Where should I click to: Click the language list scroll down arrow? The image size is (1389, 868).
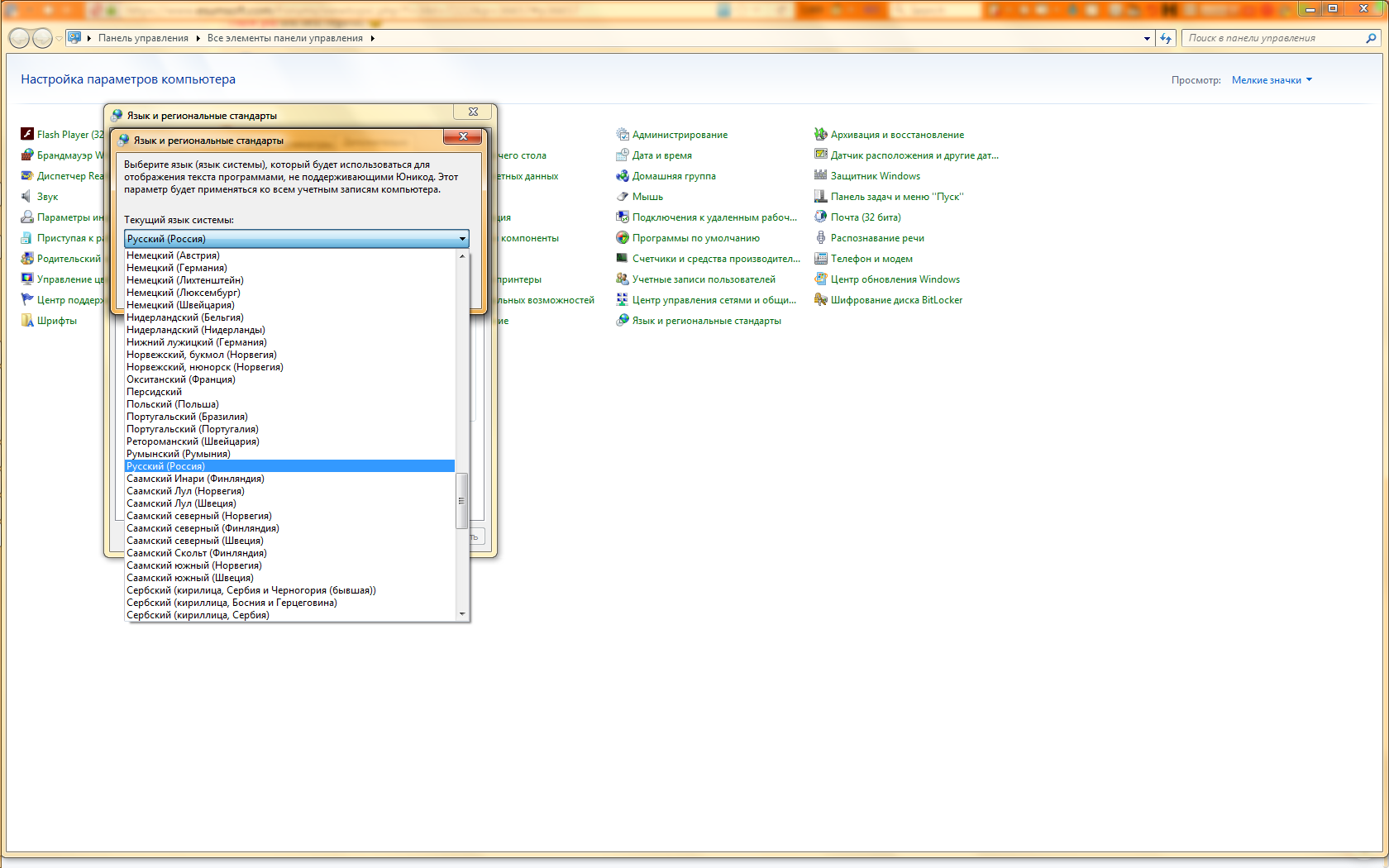click(x=462, y=614)
